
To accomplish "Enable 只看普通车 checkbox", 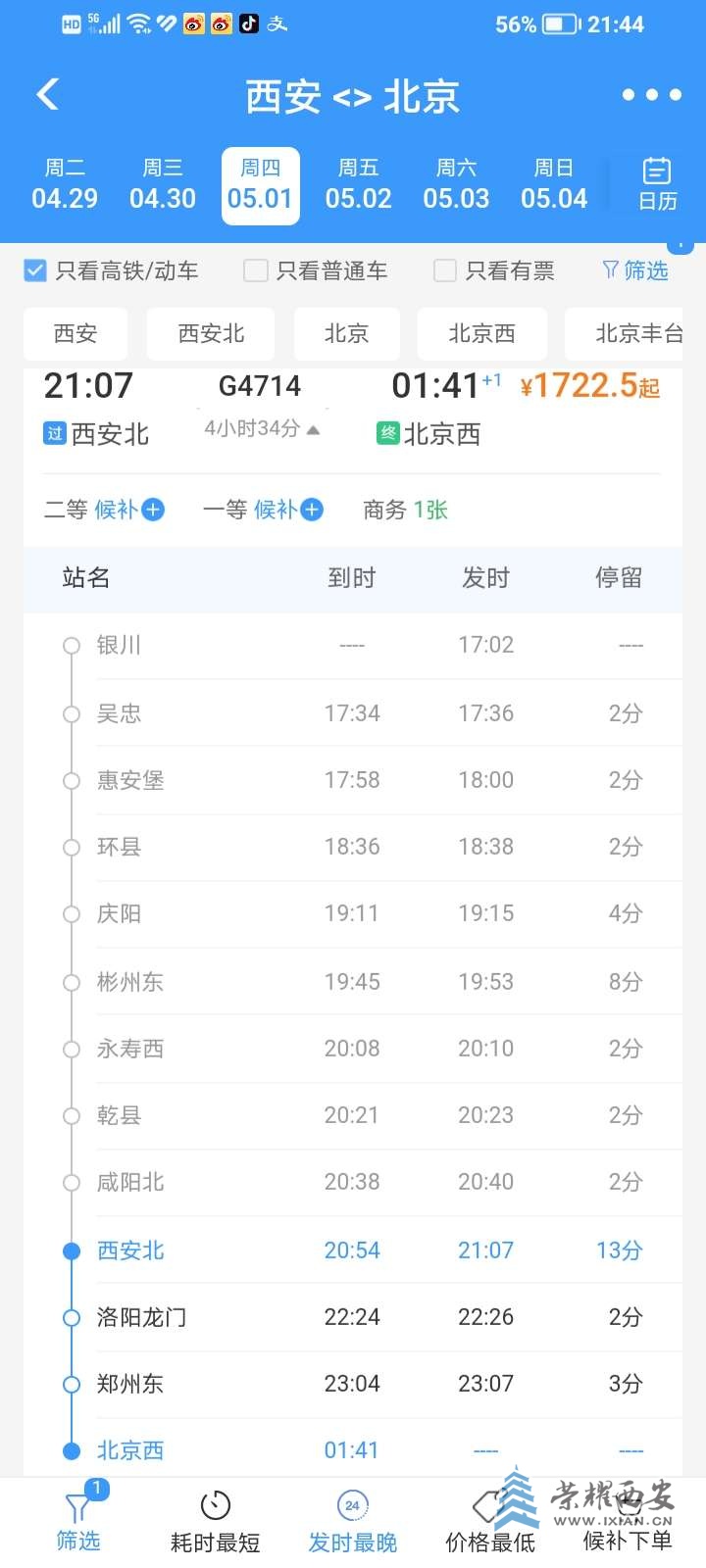I will pyautogui.click(x=255, y=270).
